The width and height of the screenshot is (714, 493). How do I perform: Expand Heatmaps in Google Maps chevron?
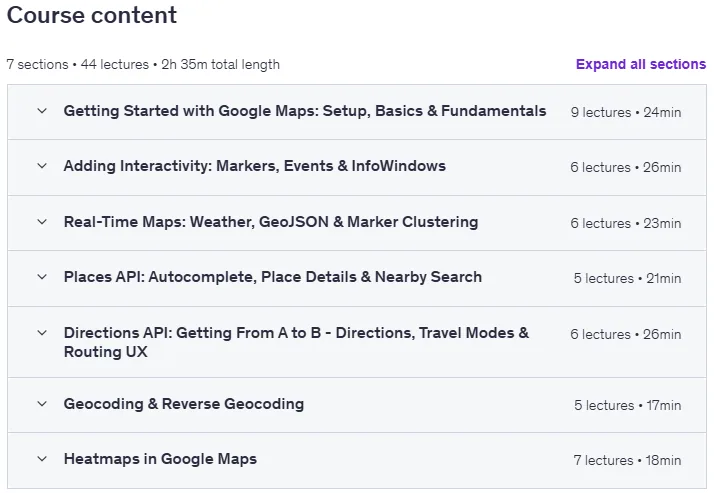click(x=42, y=459)
